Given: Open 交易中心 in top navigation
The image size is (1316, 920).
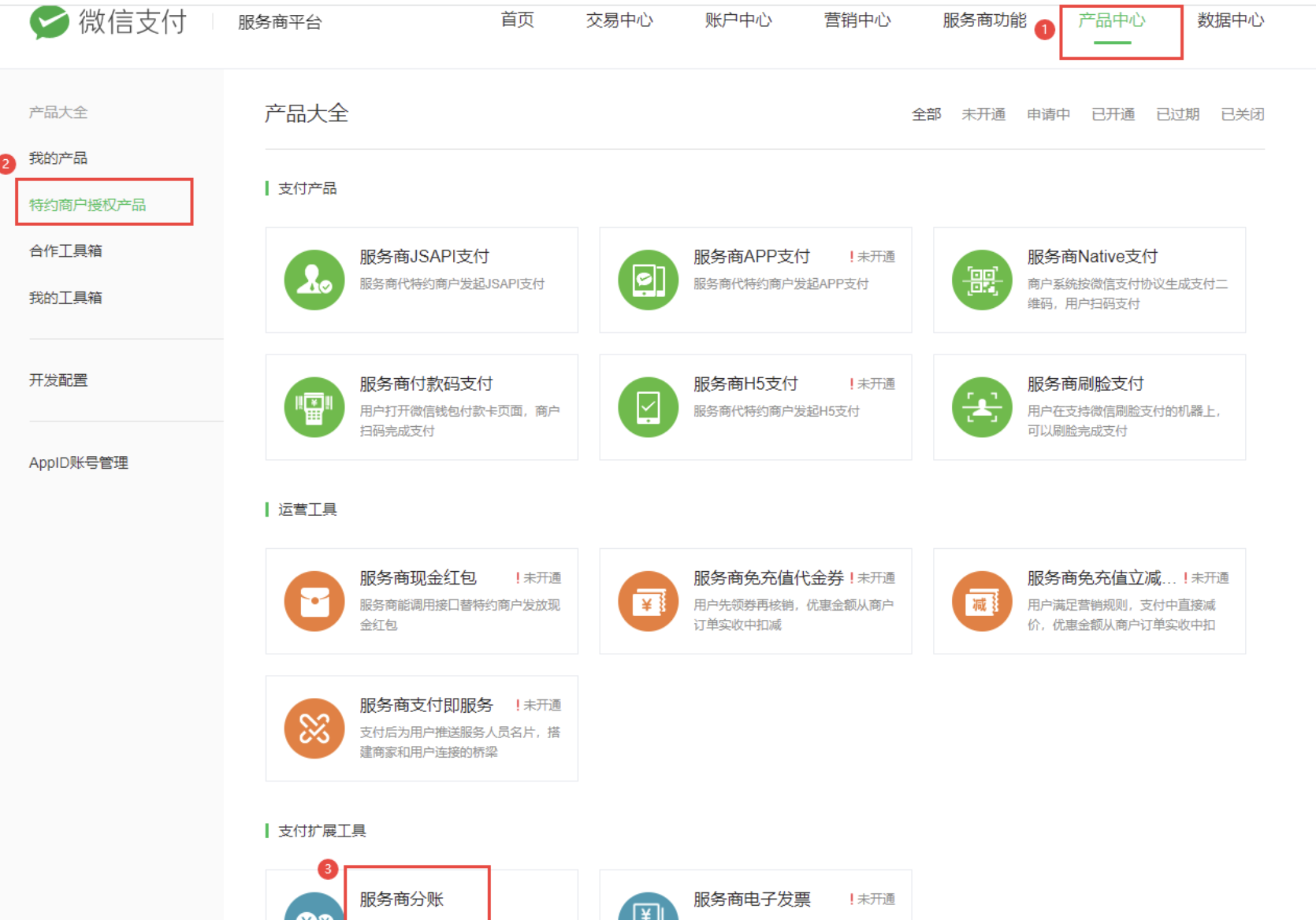Looking at the screenshot, I should 619,20.
